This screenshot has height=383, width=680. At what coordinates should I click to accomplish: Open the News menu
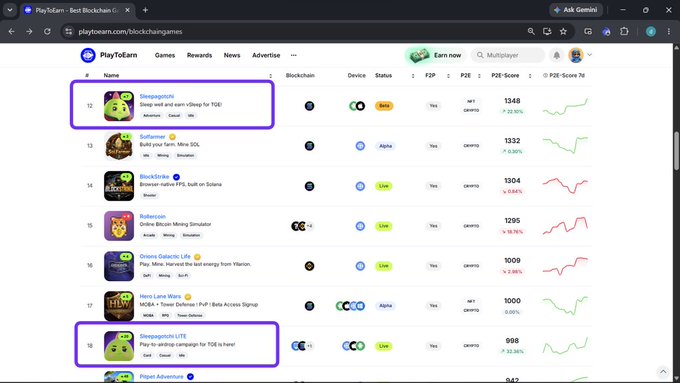click(232, 55)
